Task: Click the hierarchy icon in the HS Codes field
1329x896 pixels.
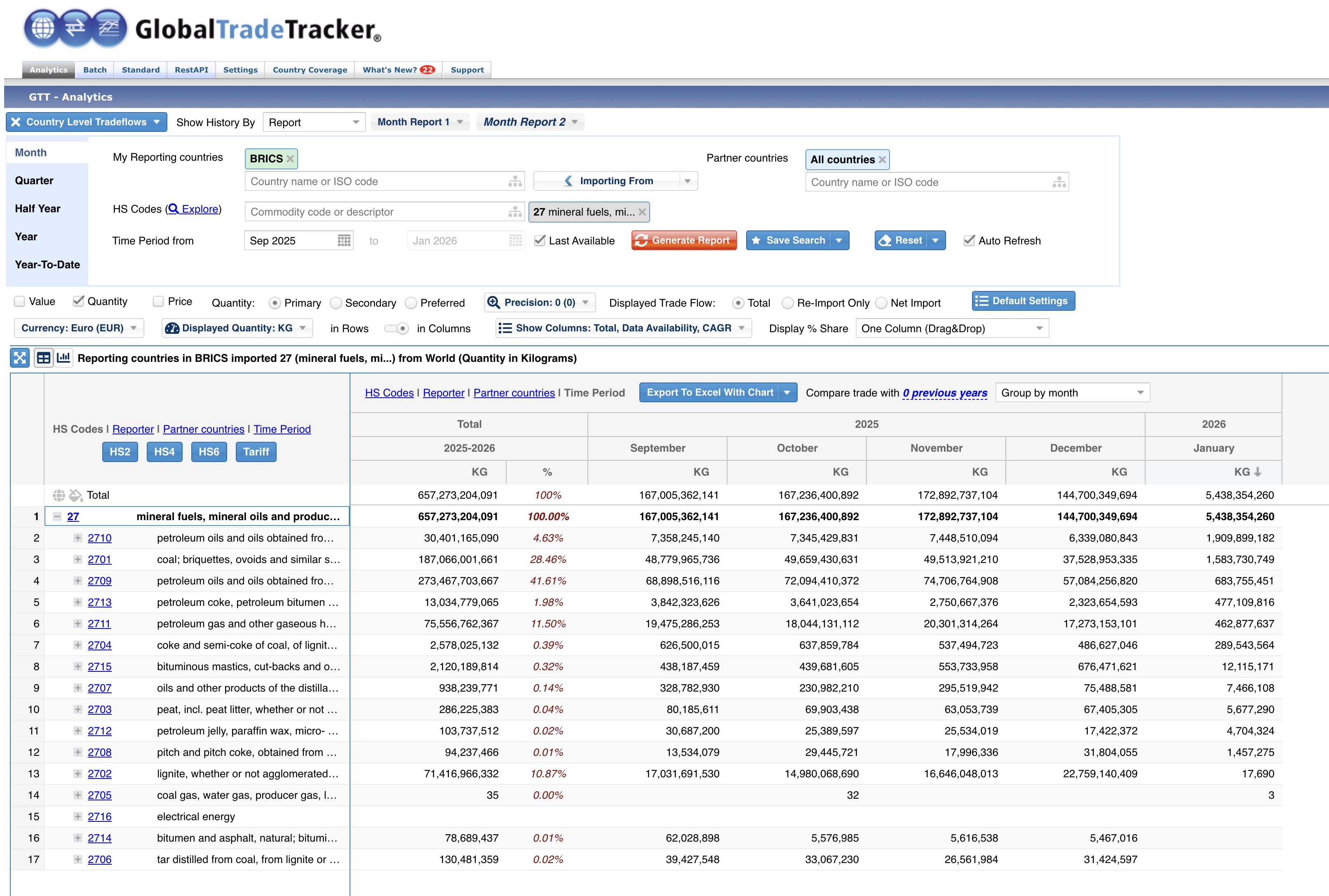Action: click(x=513, y=211)
